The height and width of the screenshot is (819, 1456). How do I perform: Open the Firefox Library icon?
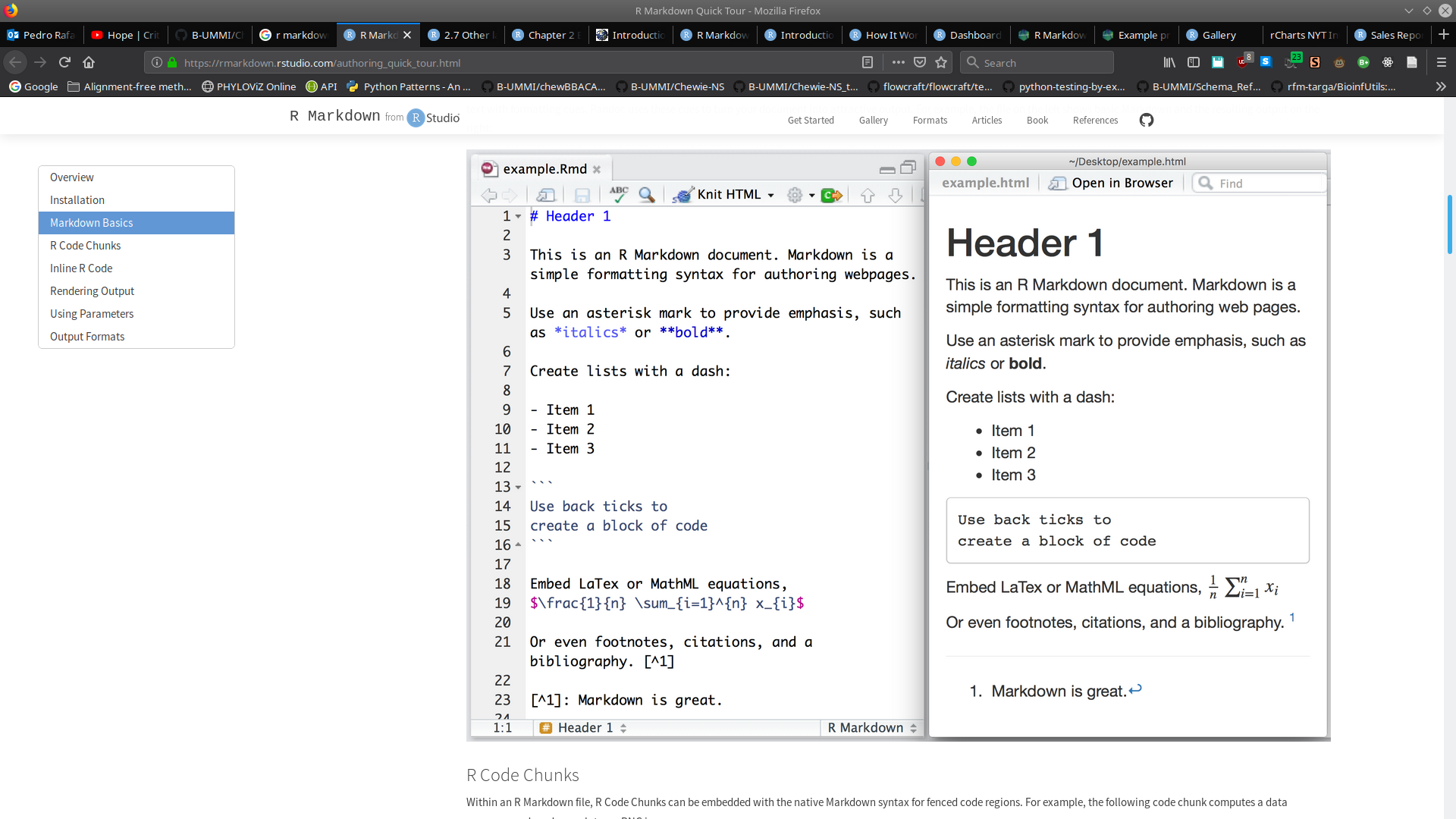pyautogui.click(x=1169, y=62)
